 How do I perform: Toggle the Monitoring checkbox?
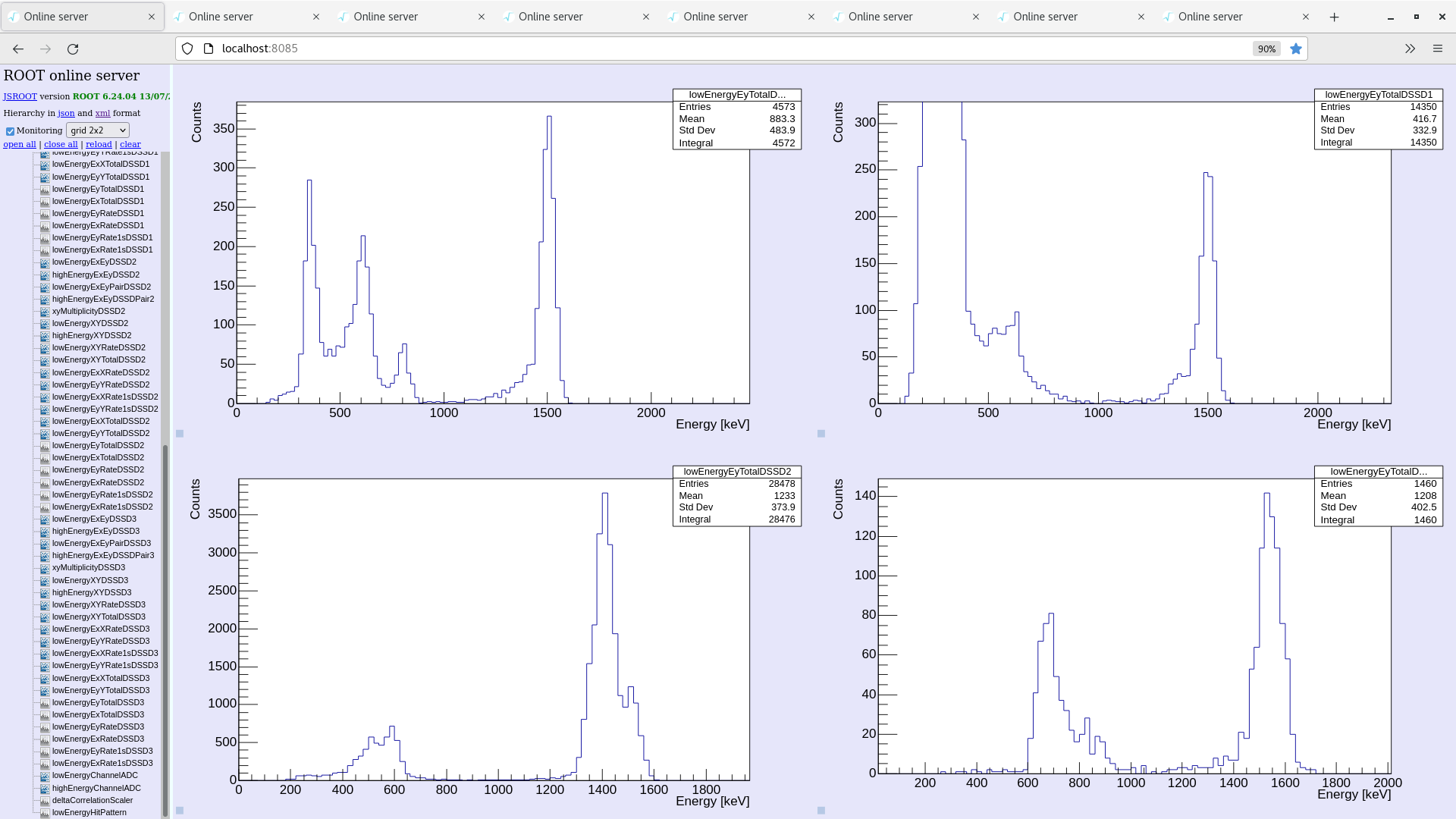[11, 131]
